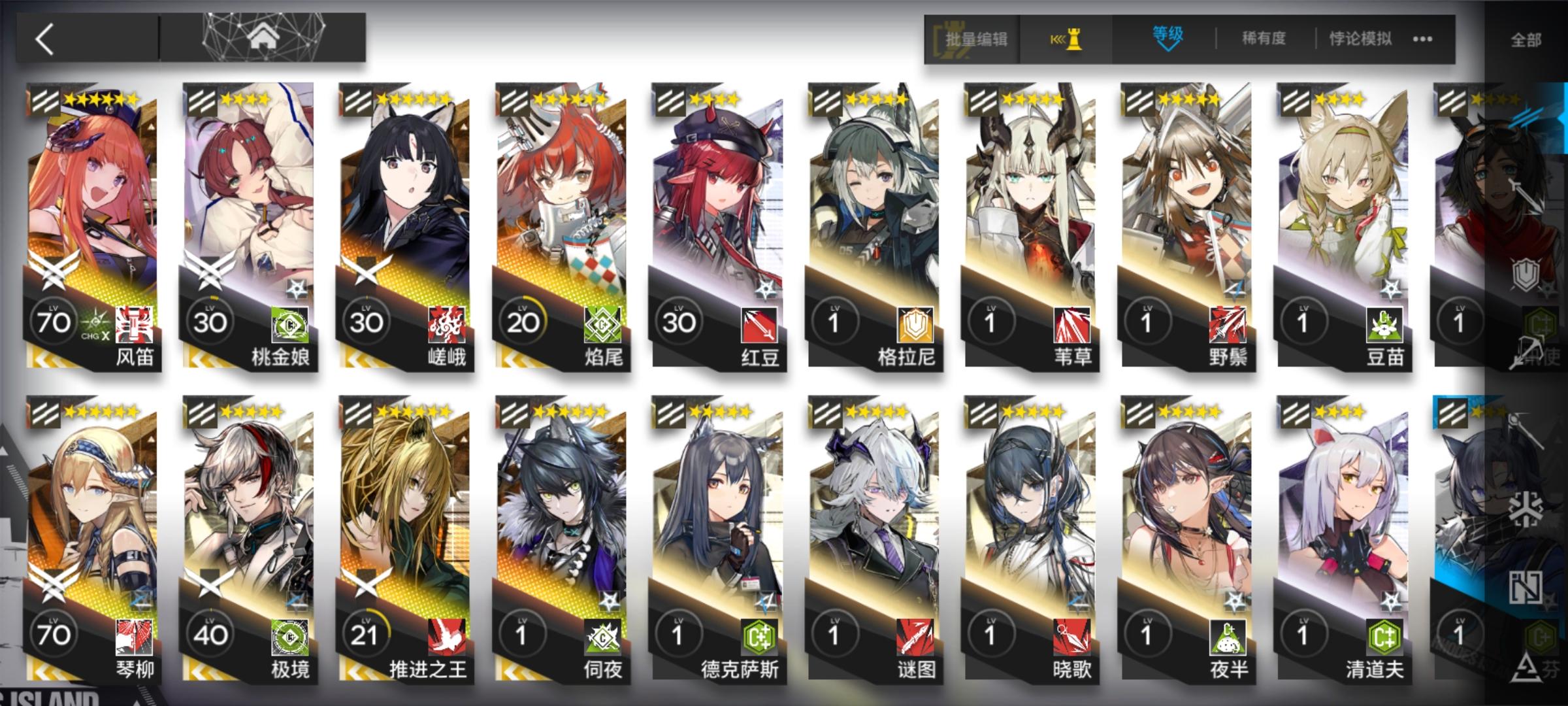Image resolution: width=1568 pixels, height=706 pixels.
Task: Expand the three-line menu on 琴柳 card
Action: (44, 414)
